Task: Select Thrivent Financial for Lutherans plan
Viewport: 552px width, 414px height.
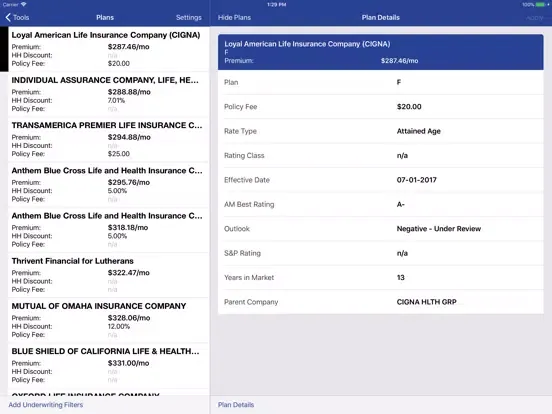Action: click(108, 275)
